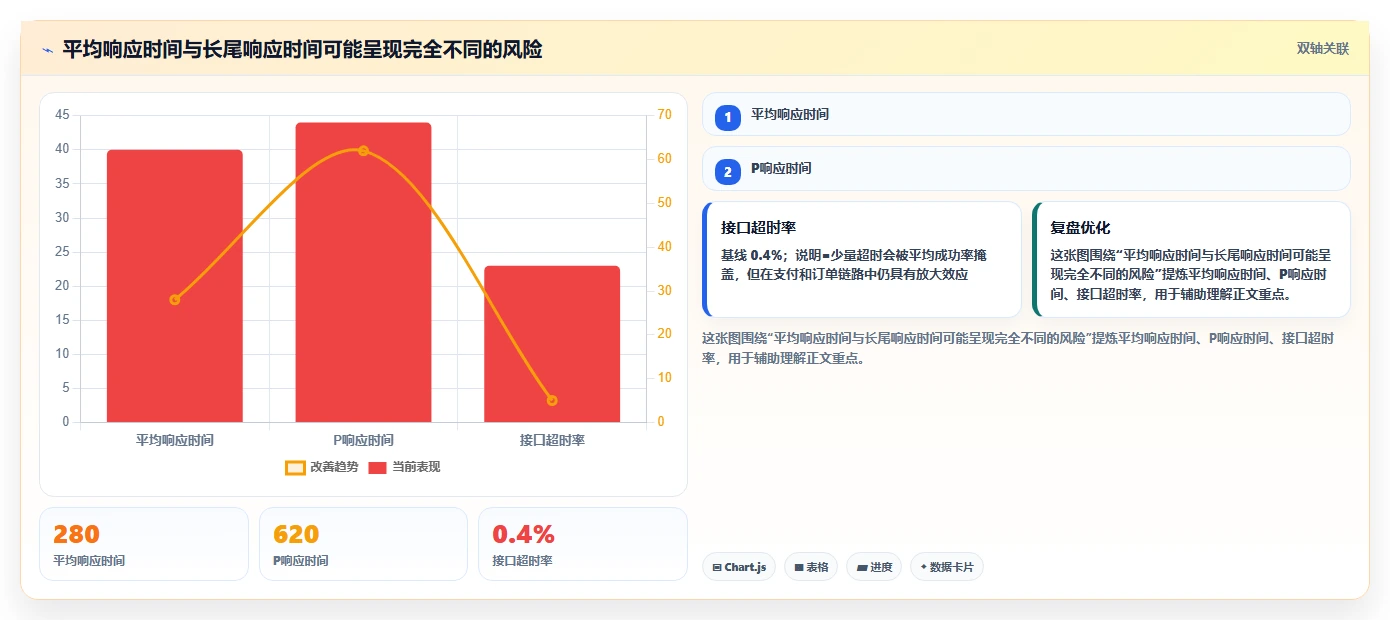Click the x-axis label 平均响应时间
1390x620 pixels.
(175, 440)
